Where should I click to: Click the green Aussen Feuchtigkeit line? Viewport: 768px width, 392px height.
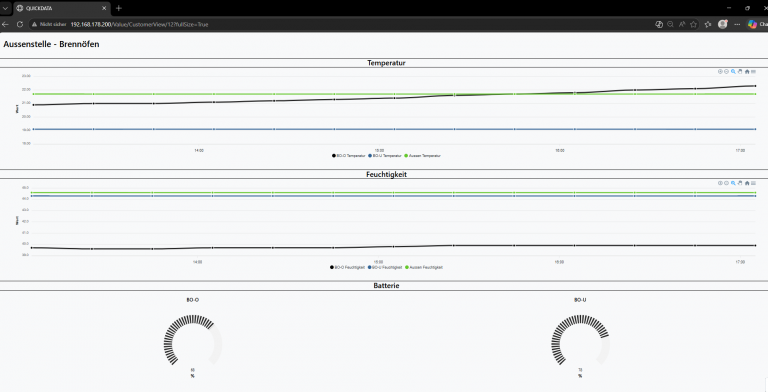click(x=394, y=193)
